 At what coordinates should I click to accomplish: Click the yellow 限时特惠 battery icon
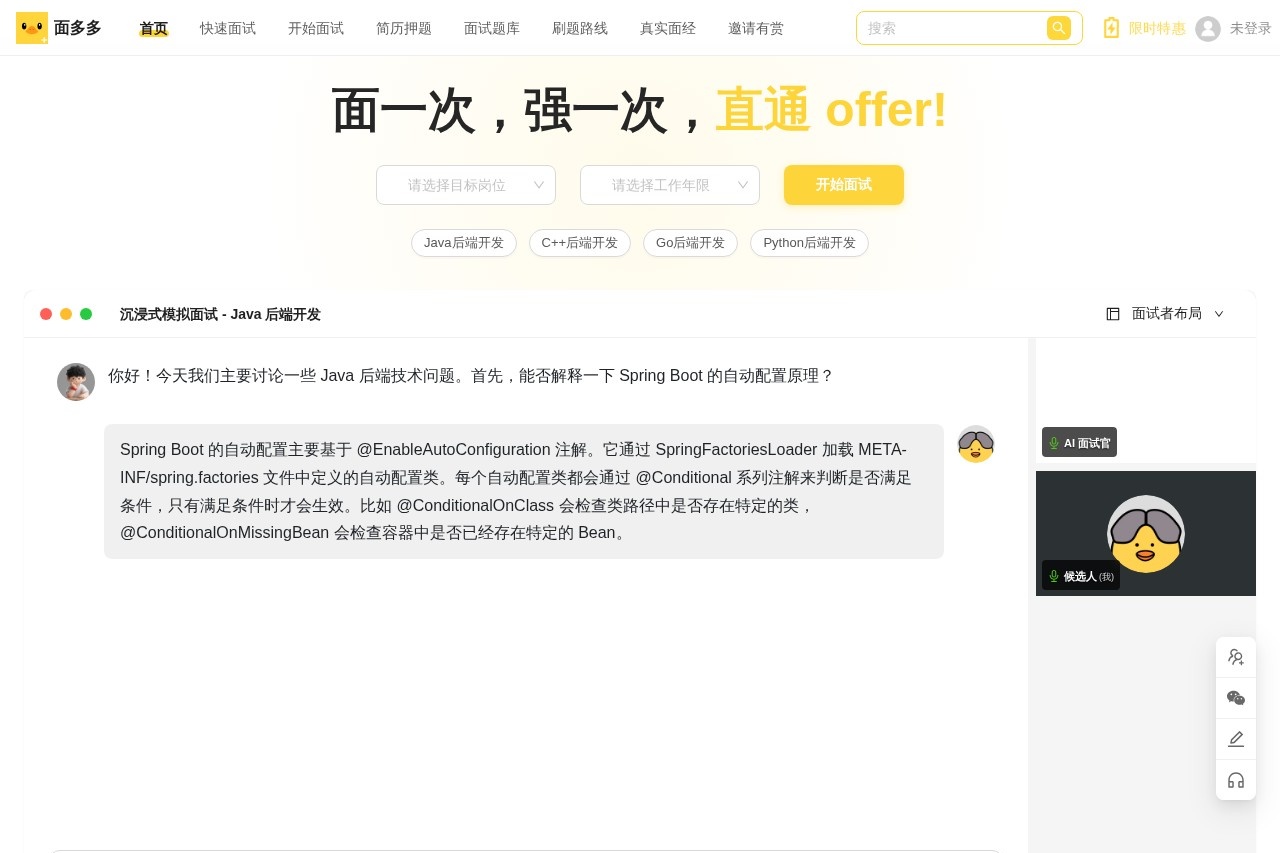pos(1112,28)
